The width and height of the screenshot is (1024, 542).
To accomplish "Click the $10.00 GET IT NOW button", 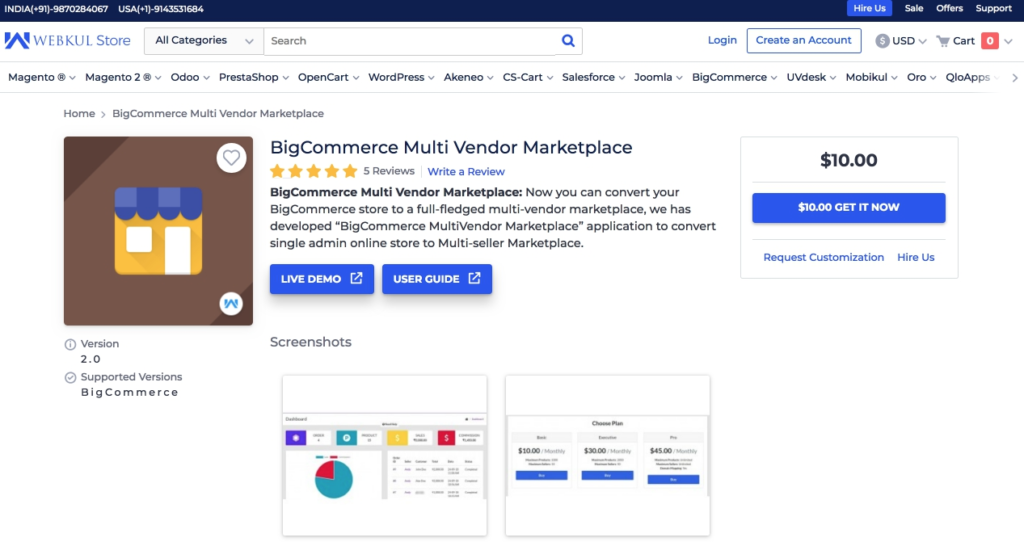I will (x=848, y=208).
